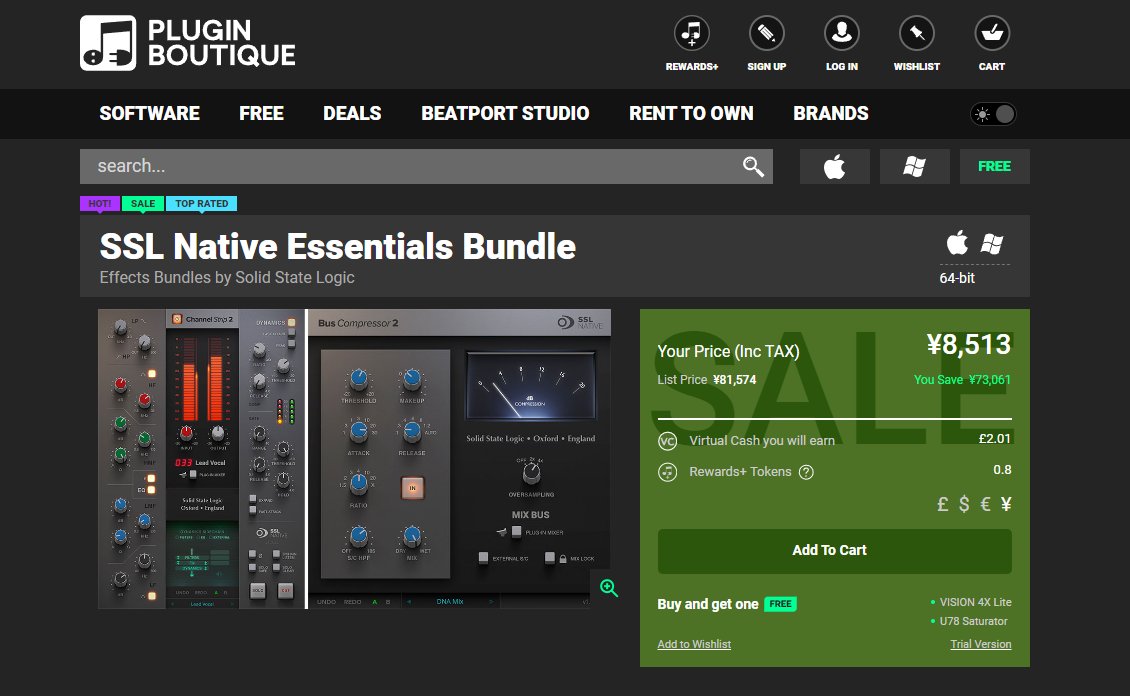Open the BEATPORT STUDIO menu

(505, 113)
